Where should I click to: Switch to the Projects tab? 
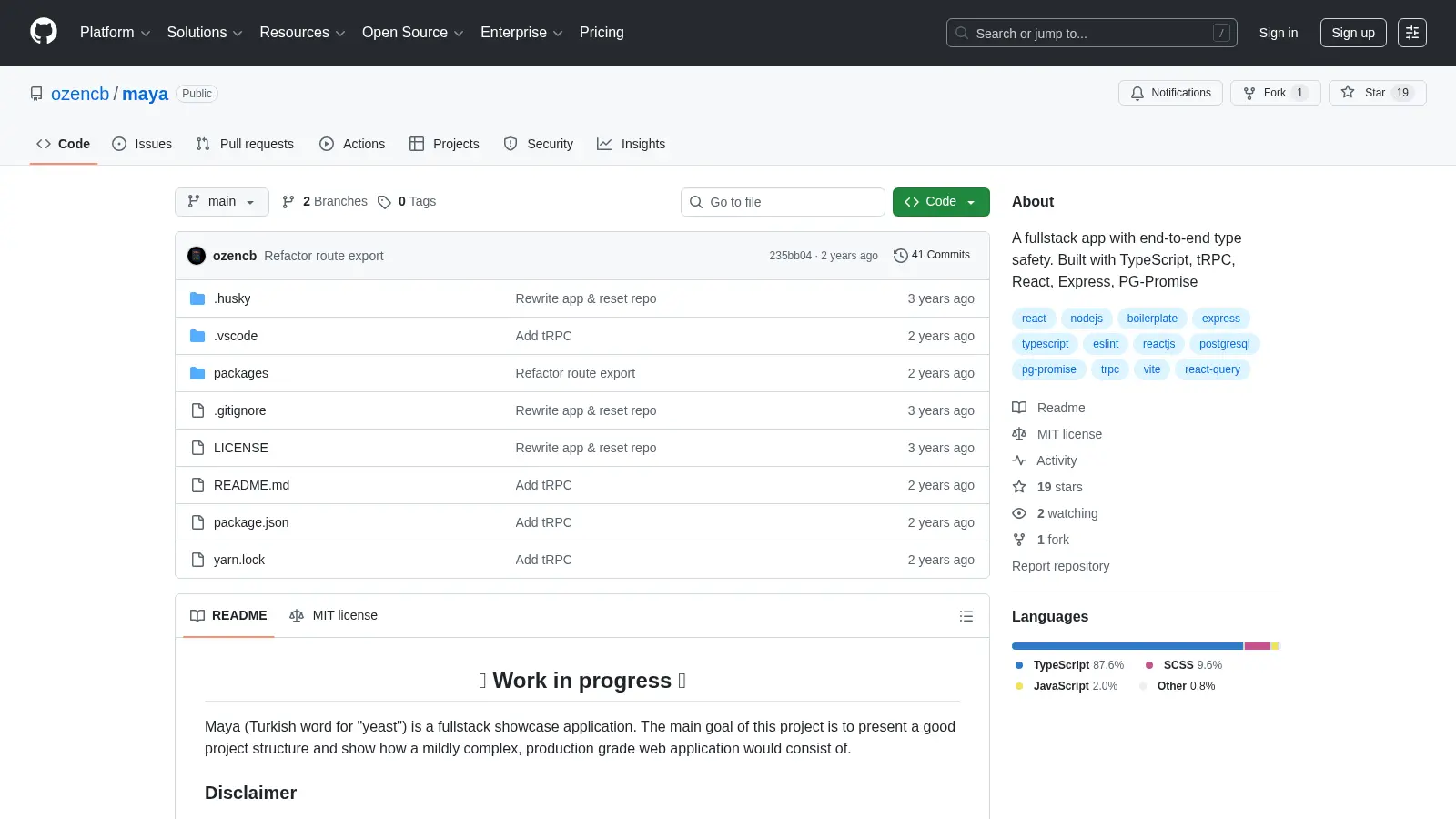(x=444, y=144)
